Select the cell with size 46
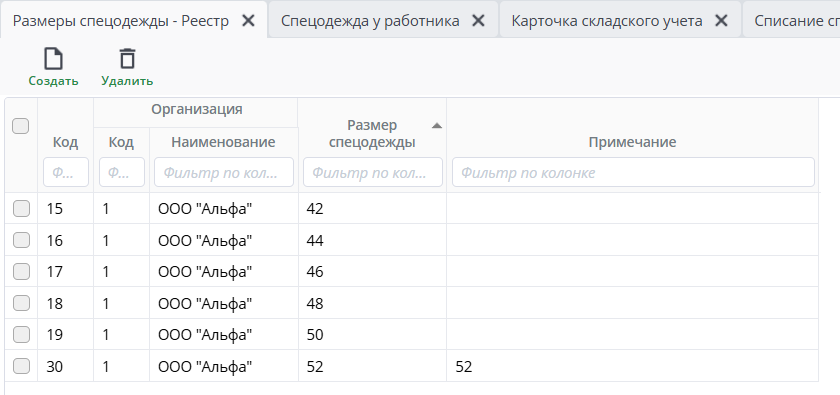Image resolution: width=840 pixels, height=395 pixels. tap(372, 272)
